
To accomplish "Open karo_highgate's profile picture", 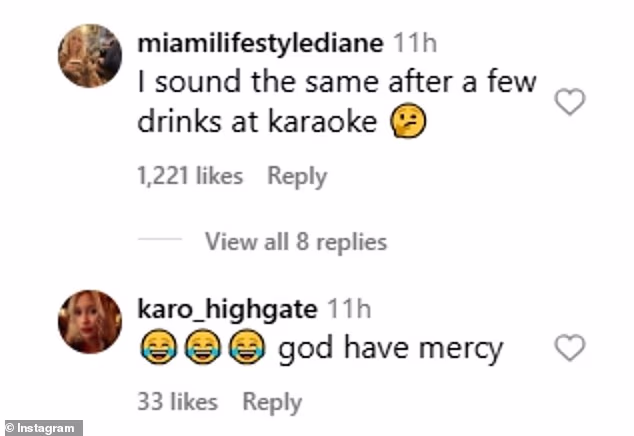I will pos(91,321).
